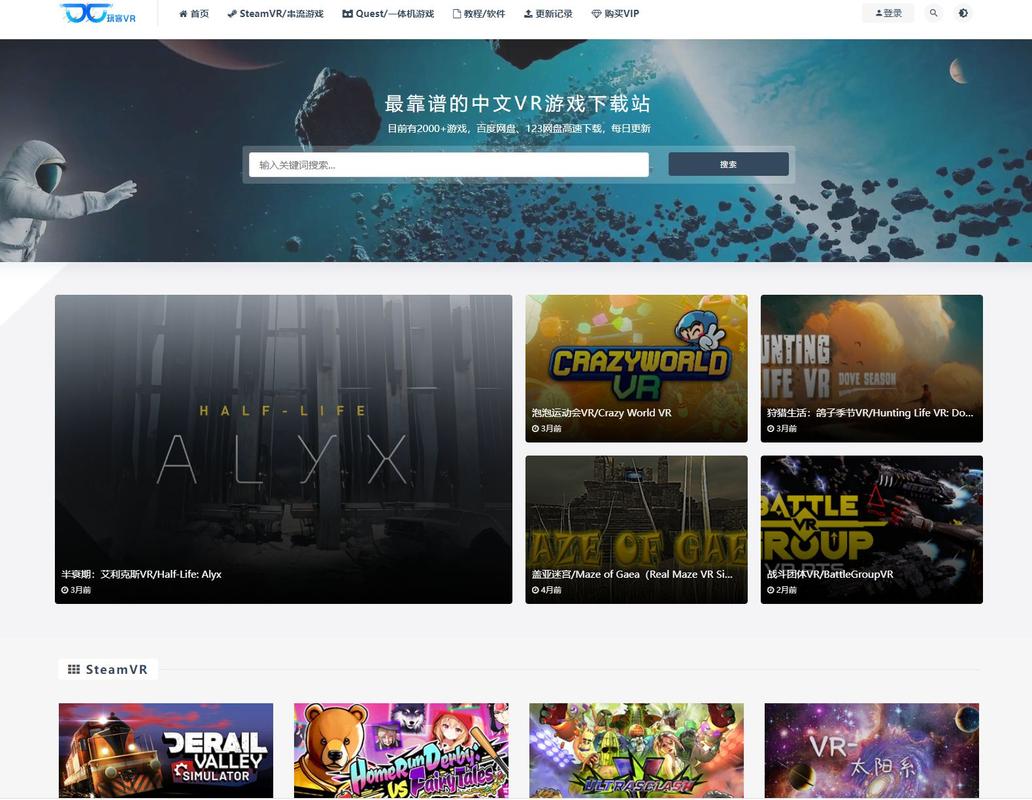Click the home icon beside 首页
Image resolution: width=1032 pixels, height=800 pixels.
183,13
